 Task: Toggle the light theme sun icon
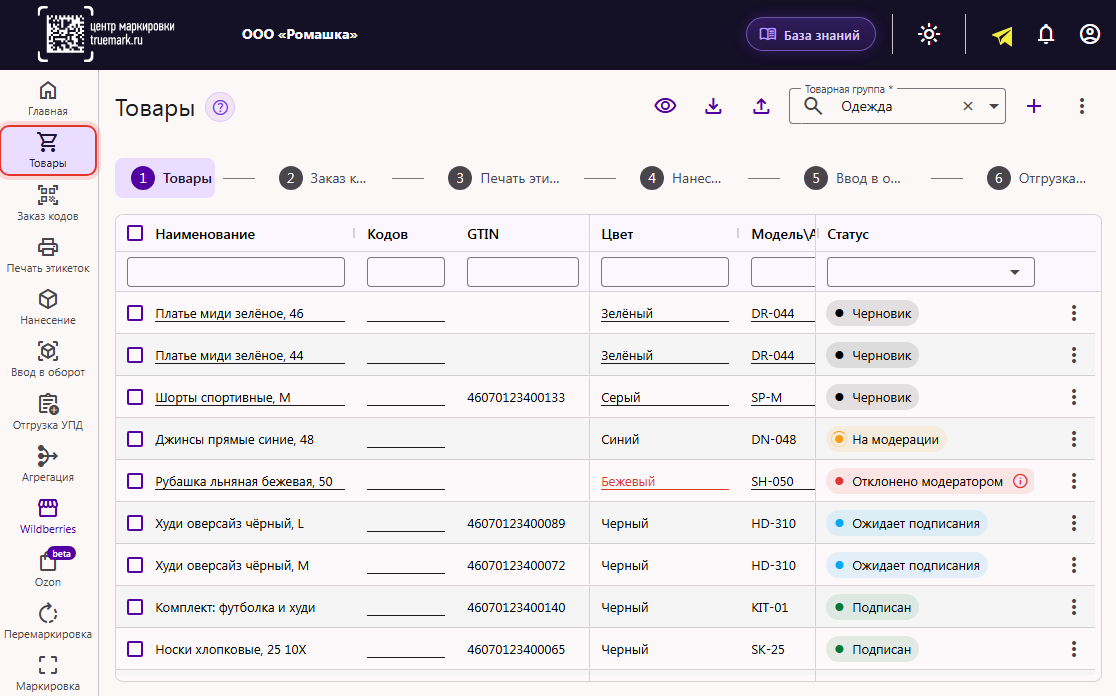point(929,34)
